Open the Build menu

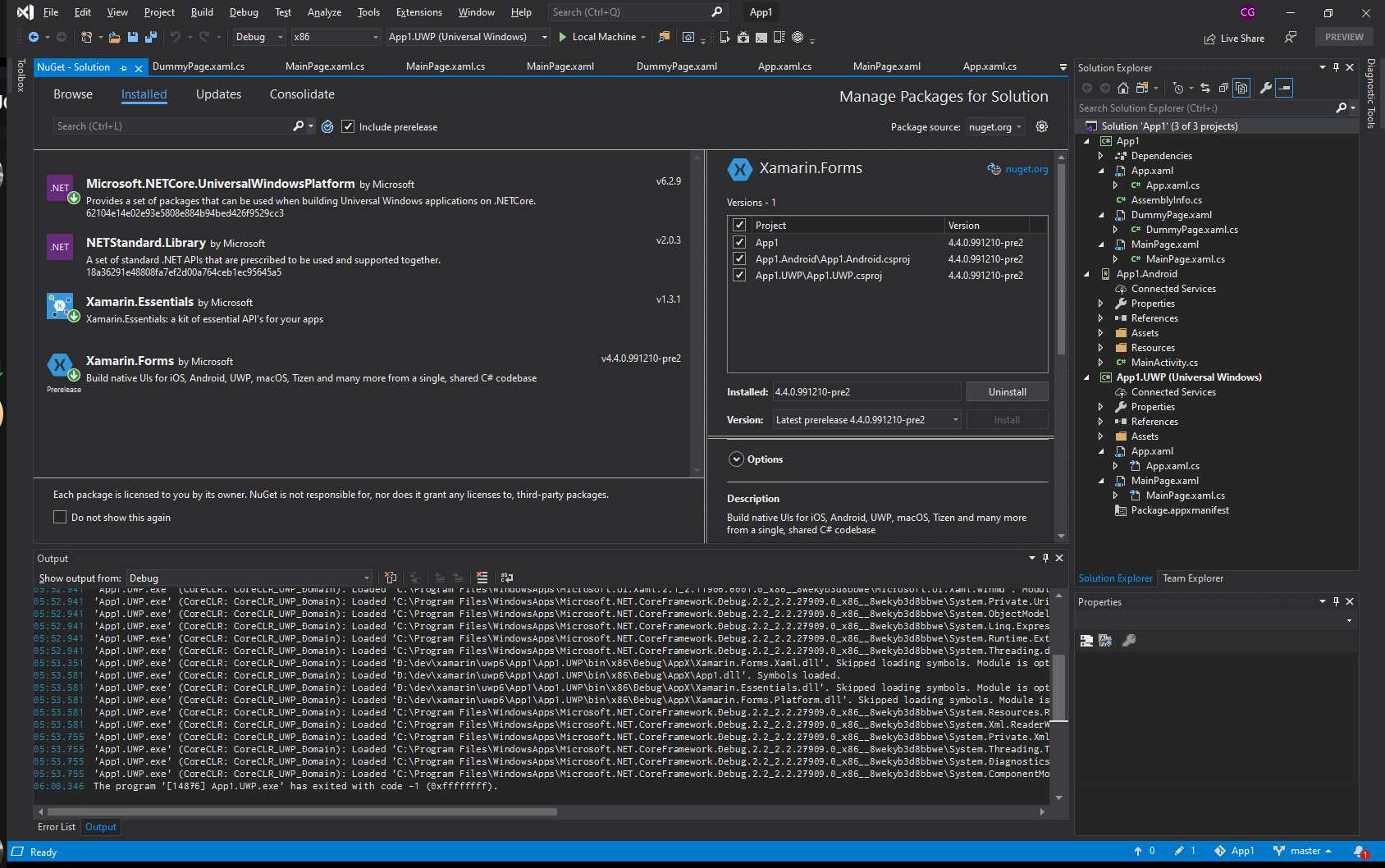[202, 12]
